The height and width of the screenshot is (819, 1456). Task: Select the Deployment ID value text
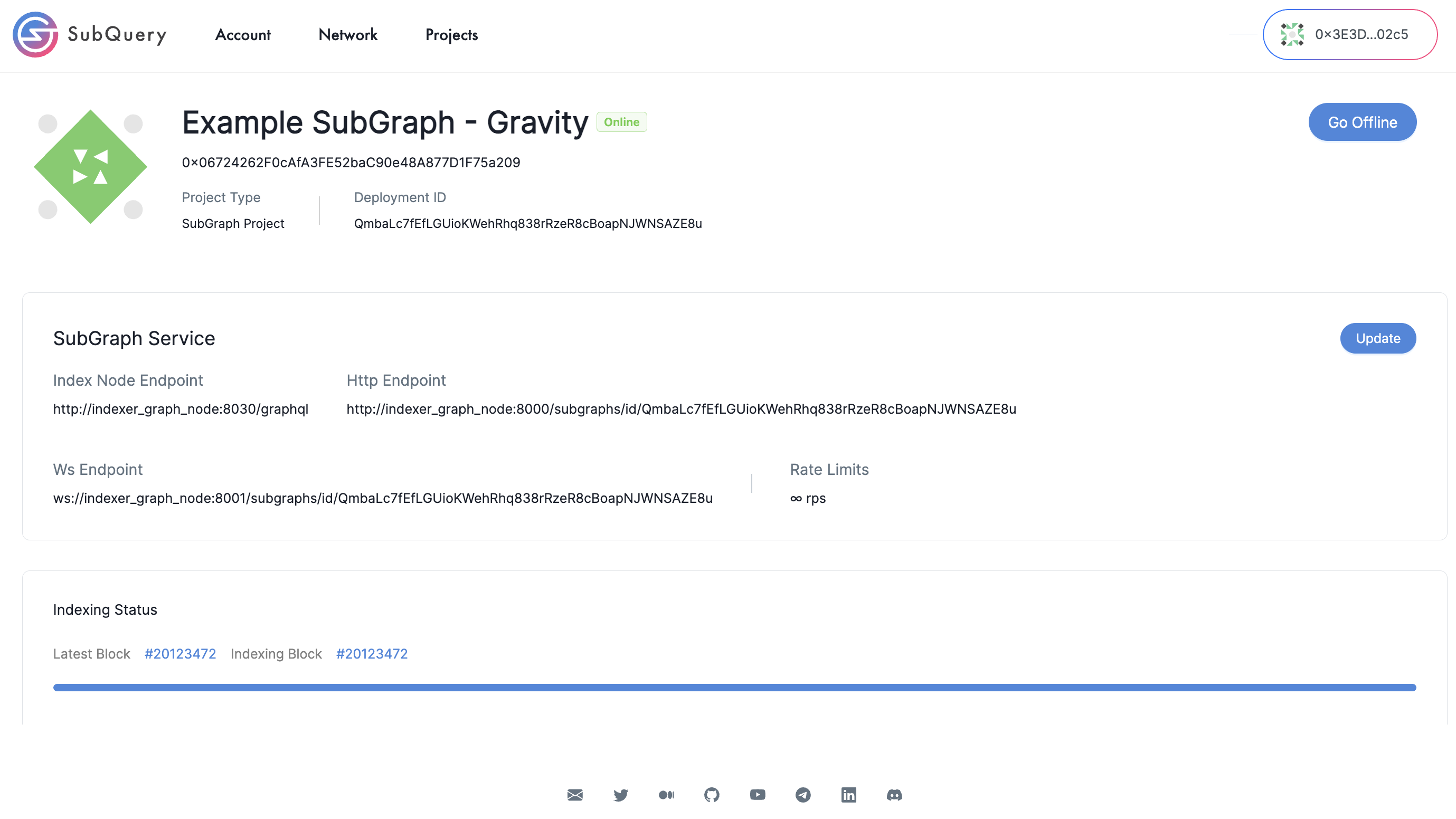(x=528, y=224)
